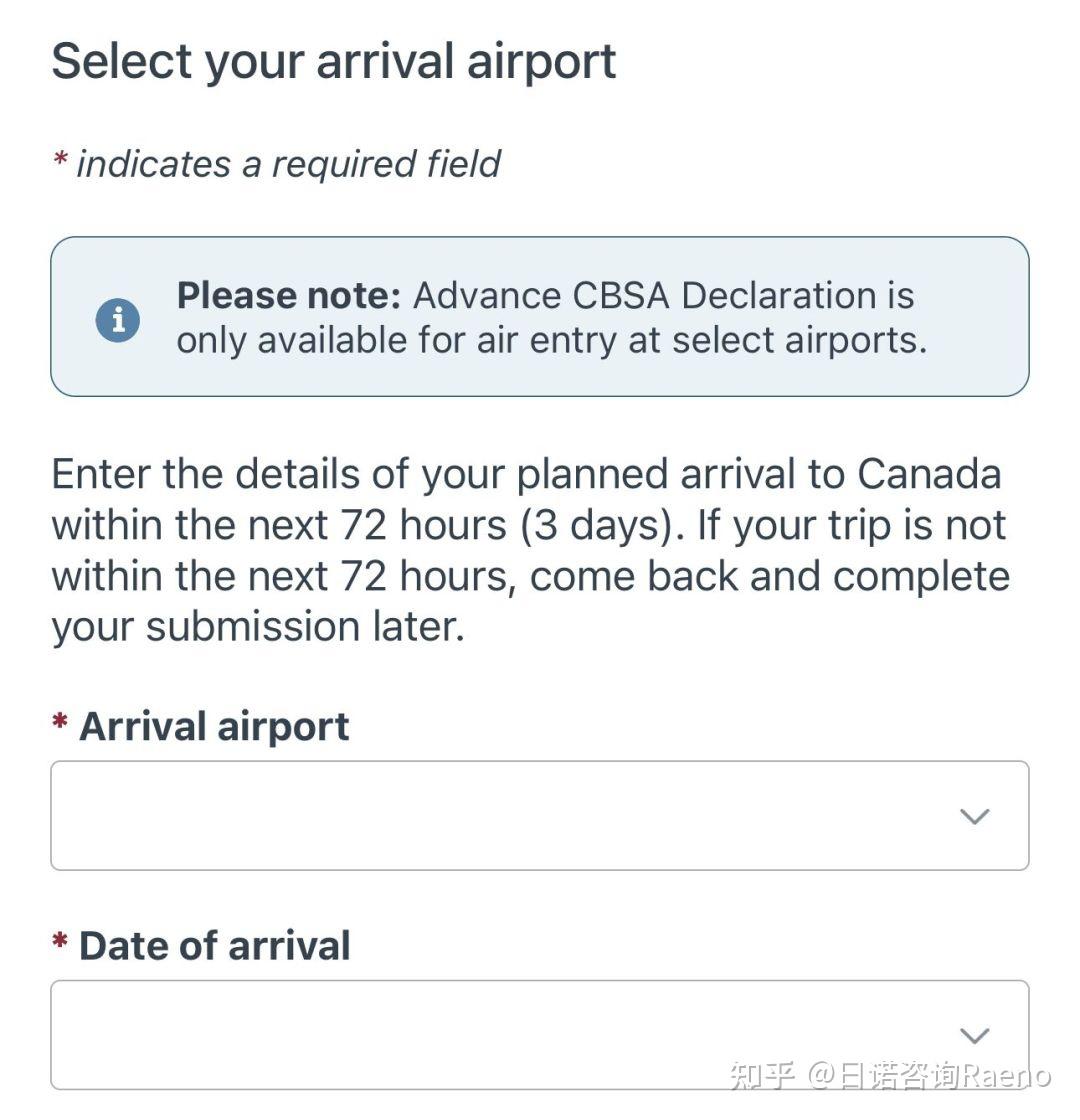Image resolution: width=1080 pixels, height=1120 pixels.
Task: Click the red asterisk beside Date of arrival
Action: coord(60,941)
